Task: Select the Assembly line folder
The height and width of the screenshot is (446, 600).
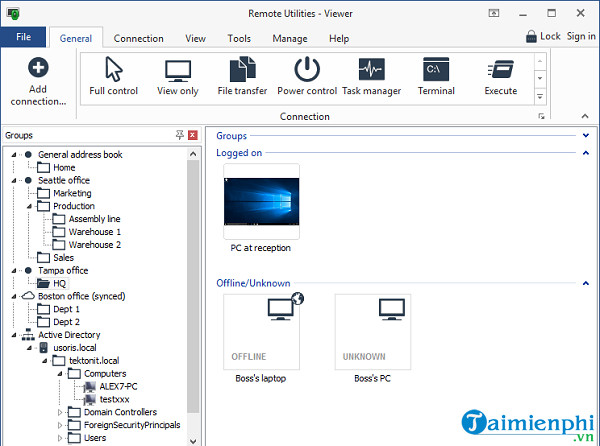Action: pyautogui.click(x=86, y=219)
